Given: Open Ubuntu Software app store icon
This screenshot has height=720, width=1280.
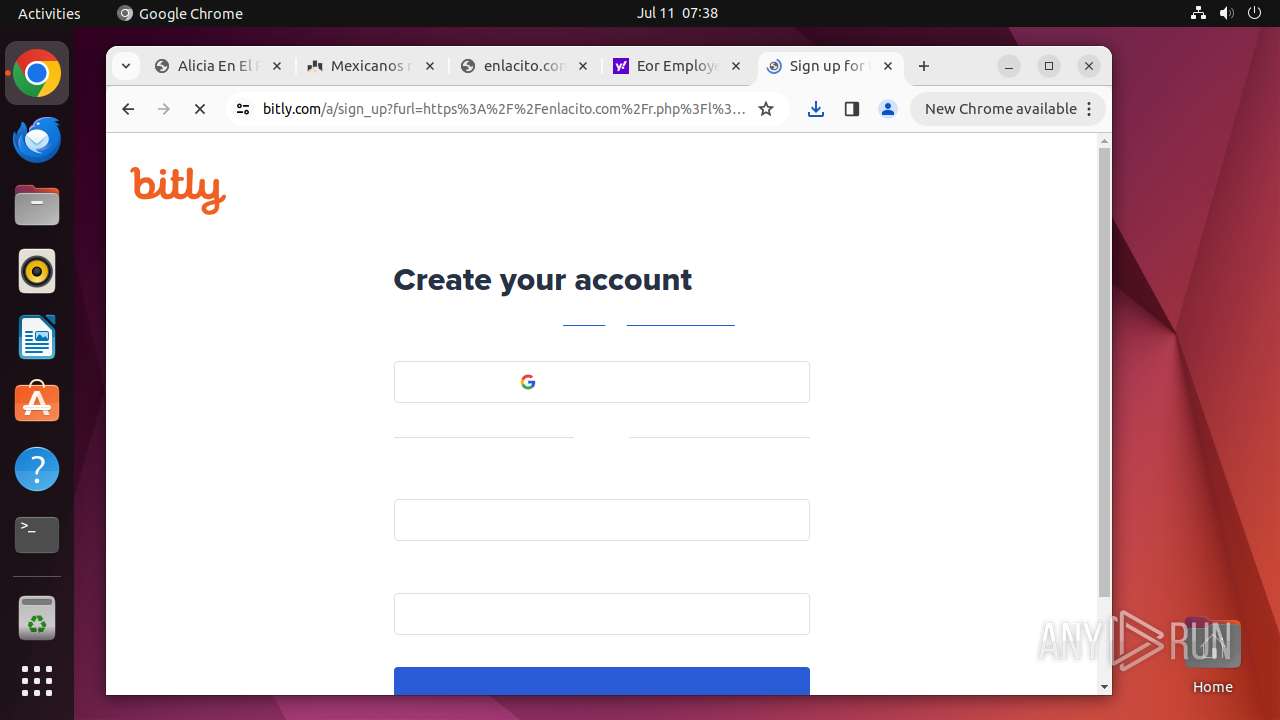Looking at the screenshot, I should (37, 403).
